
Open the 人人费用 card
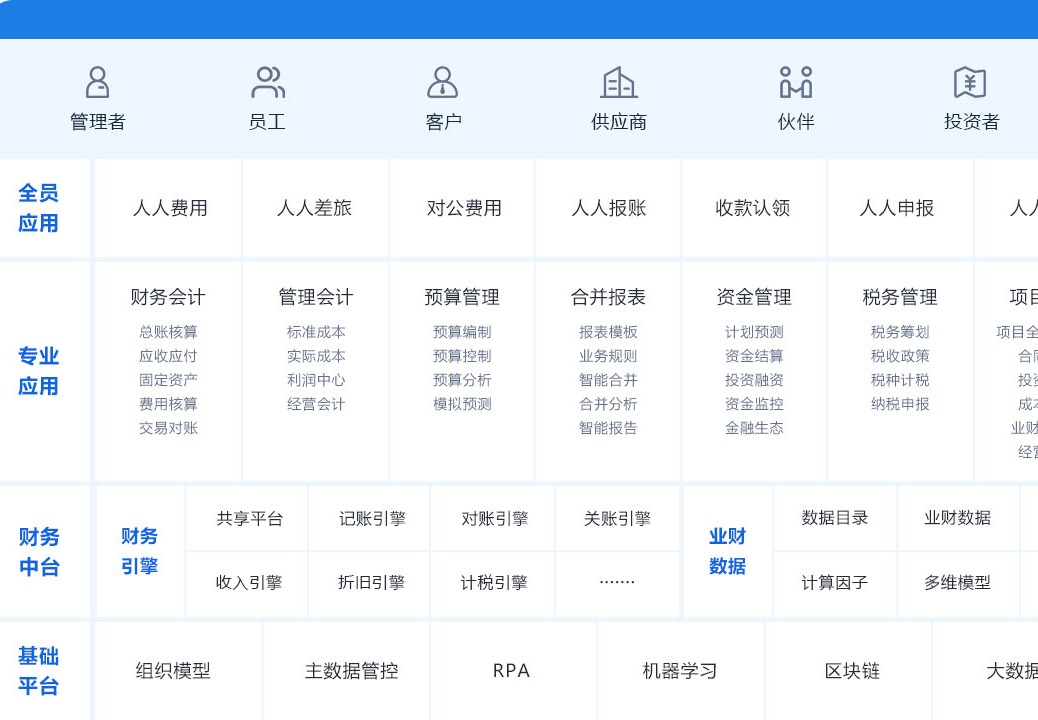169,208
